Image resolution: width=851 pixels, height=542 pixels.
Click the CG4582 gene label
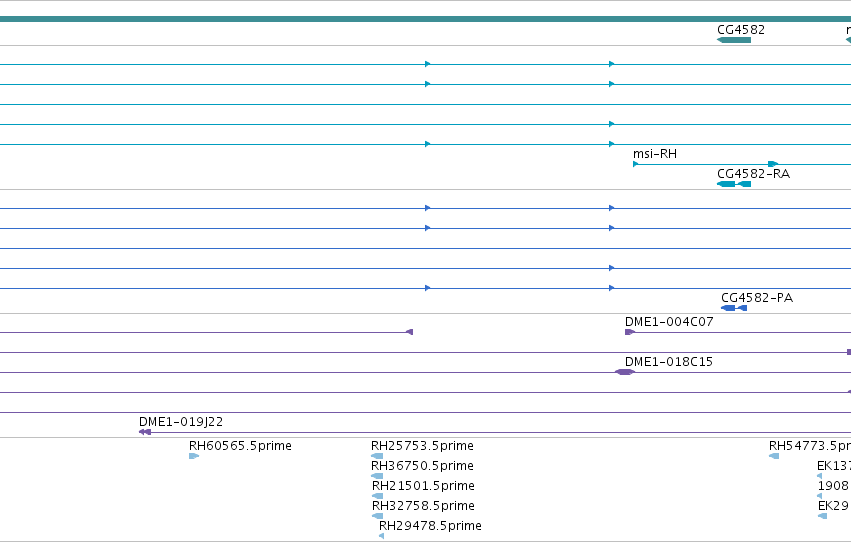(741, 30)
